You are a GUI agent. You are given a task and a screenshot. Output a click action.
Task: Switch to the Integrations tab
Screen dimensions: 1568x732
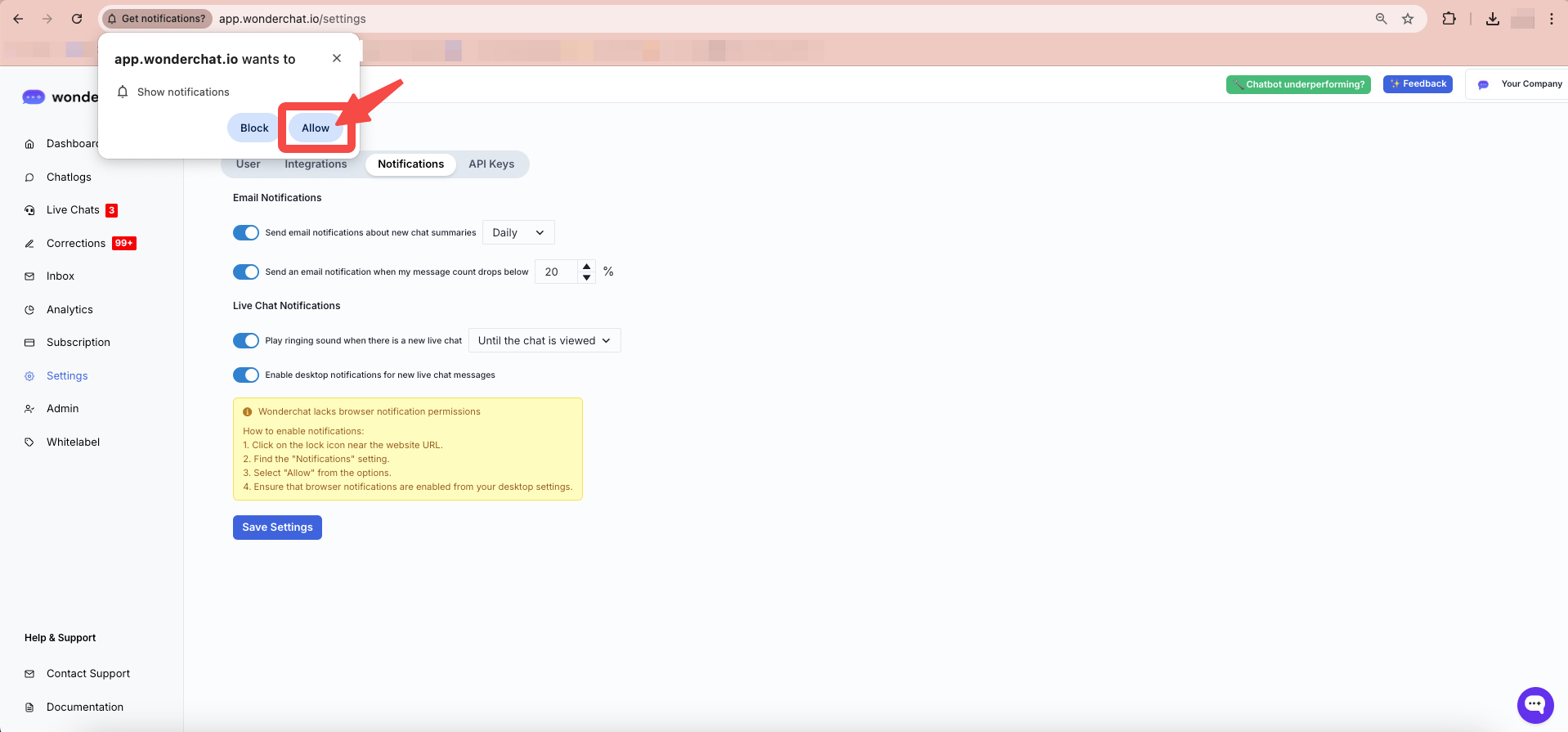316,164
